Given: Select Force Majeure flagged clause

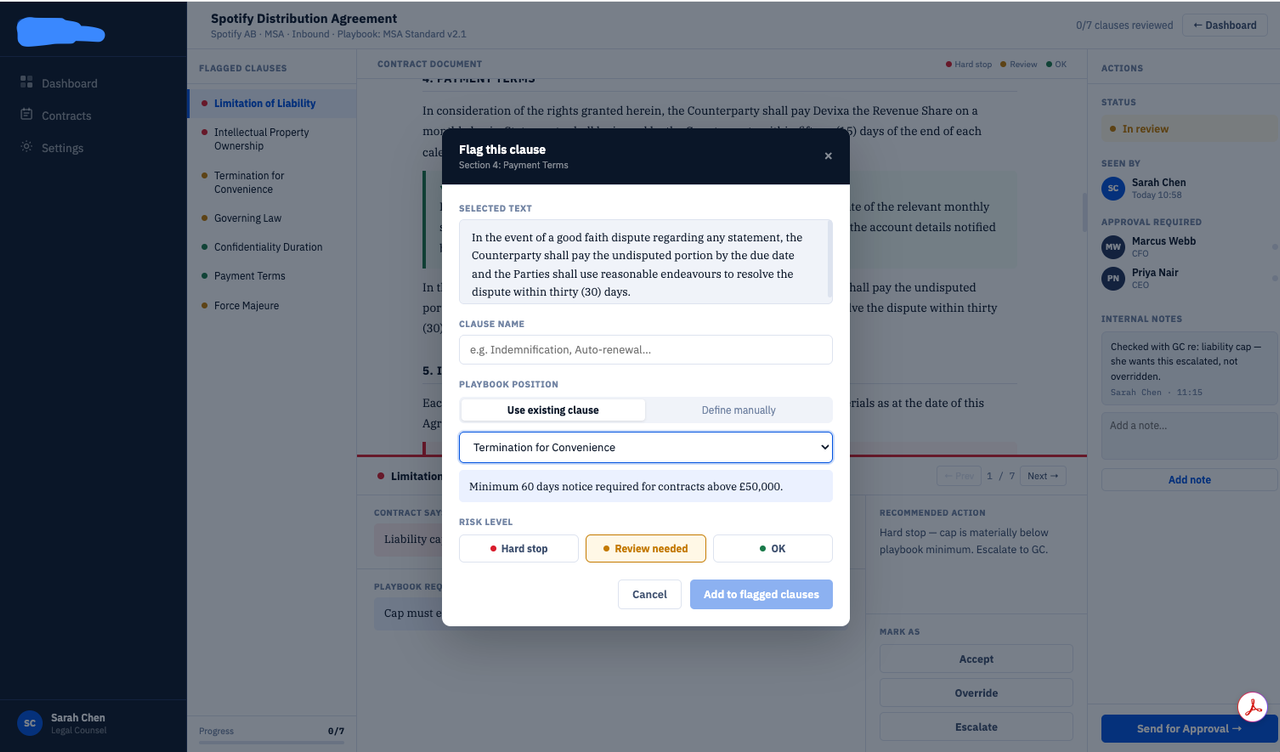Looking at the screenshot, I should (271, 306).
